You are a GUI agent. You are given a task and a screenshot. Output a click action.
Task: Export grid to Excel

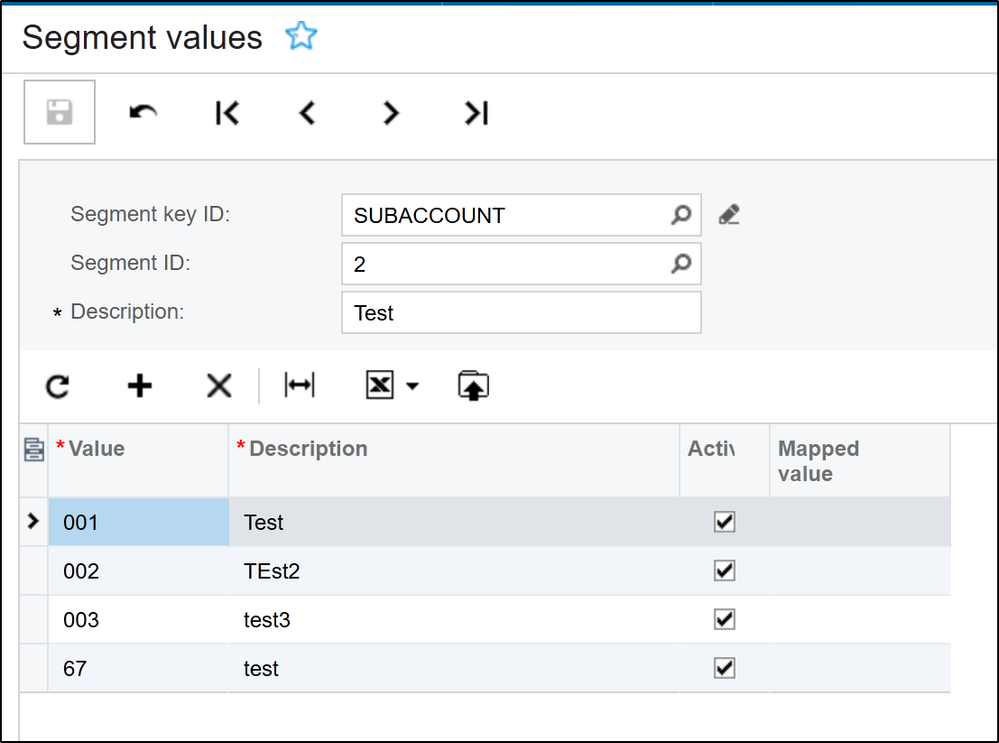(x=380, y=385)
